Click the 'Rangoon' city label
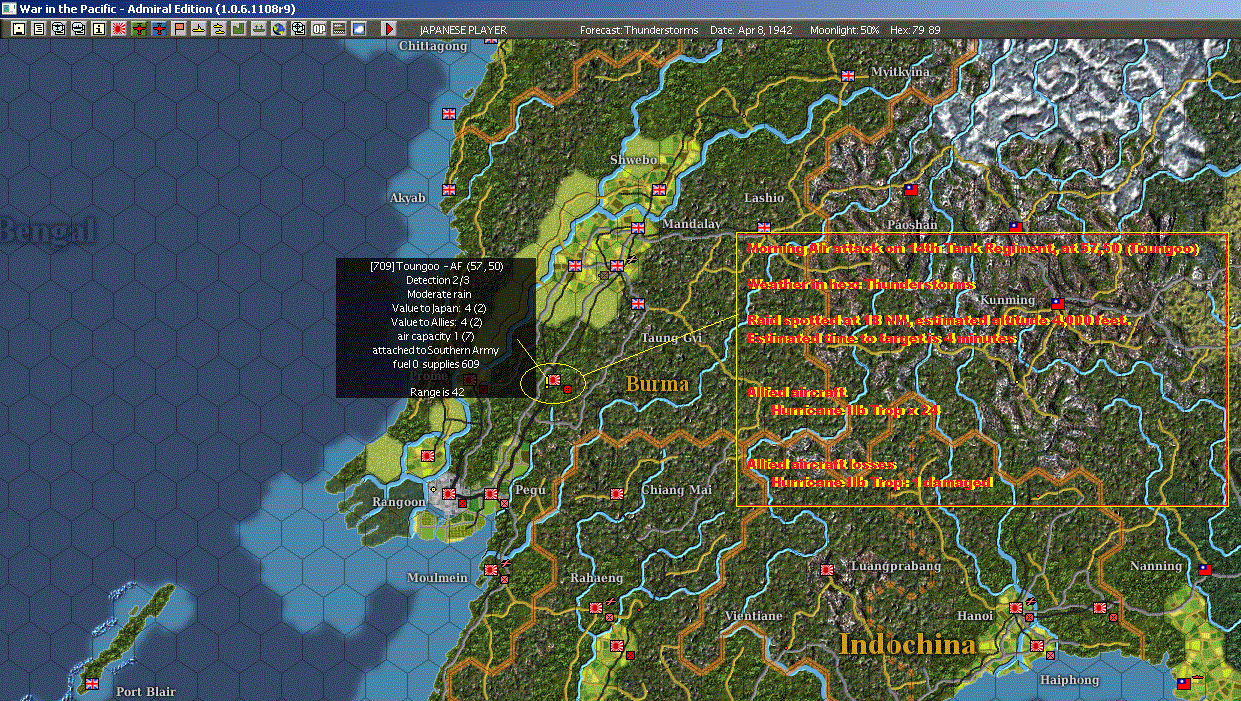Viewport: 1241px width, 701px height. point(399,502)
